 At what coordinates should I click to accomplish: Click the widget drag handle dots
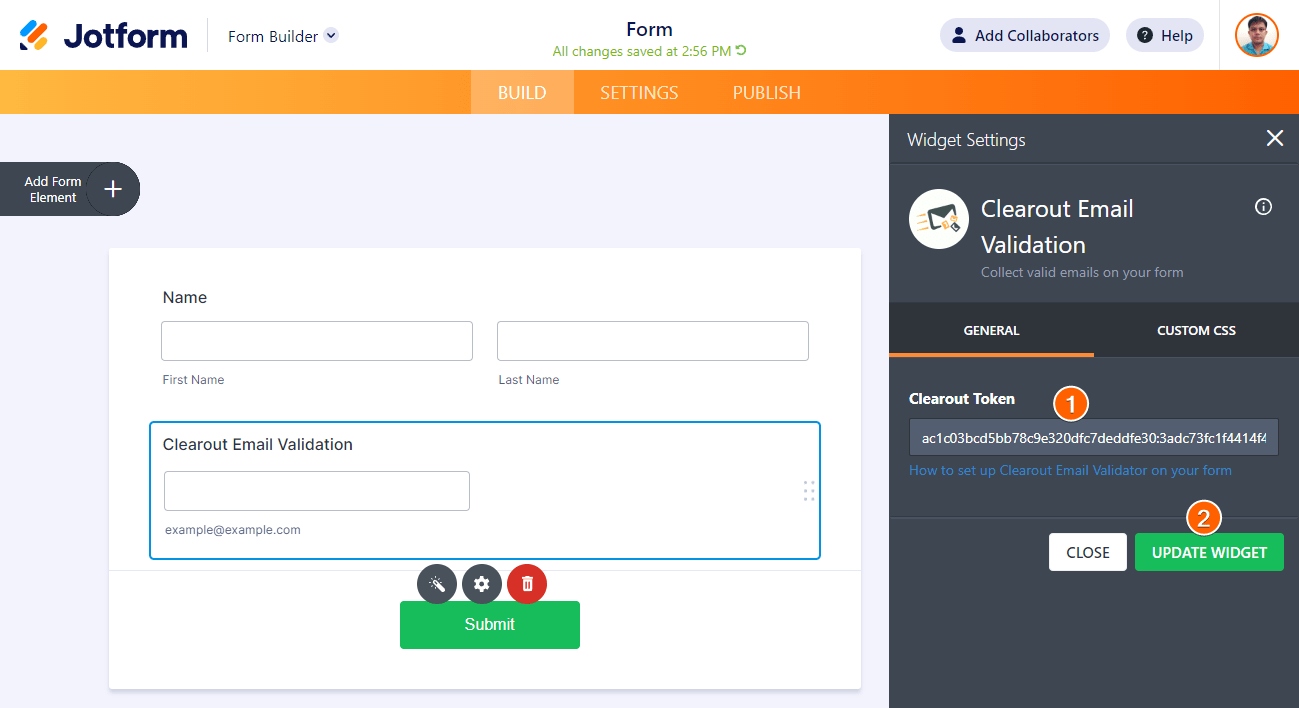pyautogui.click(x=809, y=490)
